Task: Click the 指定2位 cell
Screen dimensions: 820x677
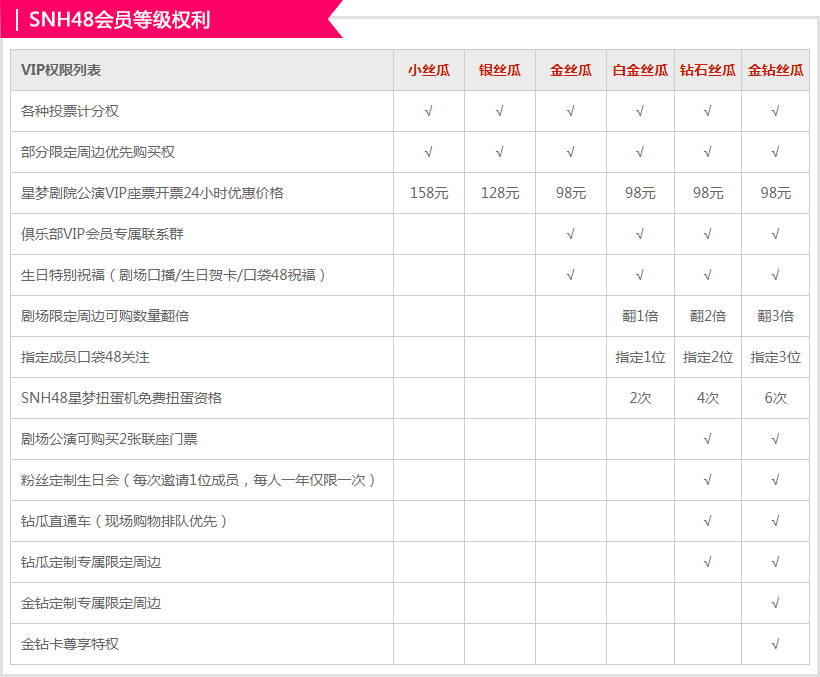Action: [x=708, y=357]
